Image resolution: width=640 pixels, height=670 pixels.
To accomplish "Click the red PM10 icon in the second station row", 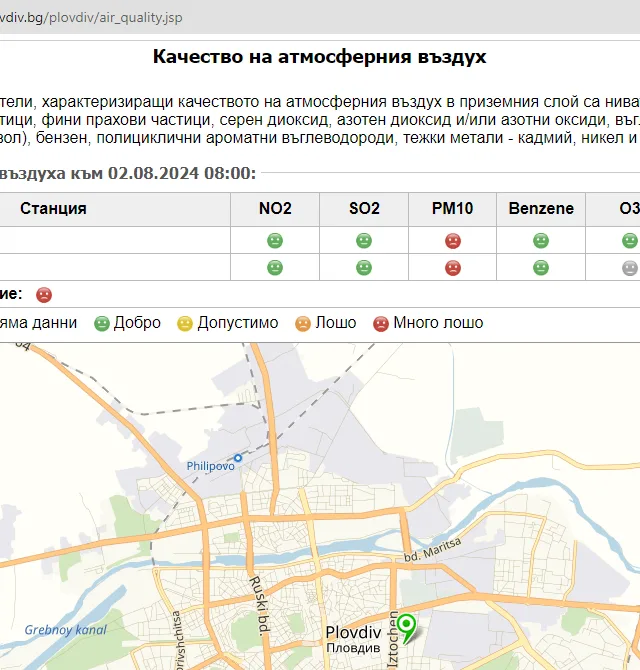I will (x=452, y=268).
